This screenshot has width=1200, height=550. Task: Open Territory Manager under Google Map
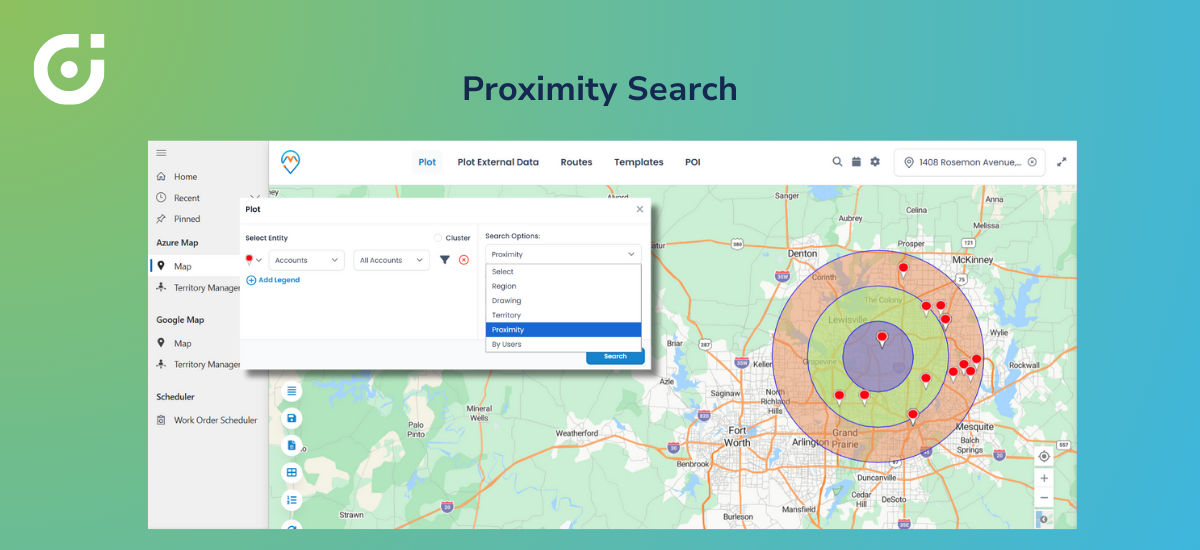pos(198,365)
